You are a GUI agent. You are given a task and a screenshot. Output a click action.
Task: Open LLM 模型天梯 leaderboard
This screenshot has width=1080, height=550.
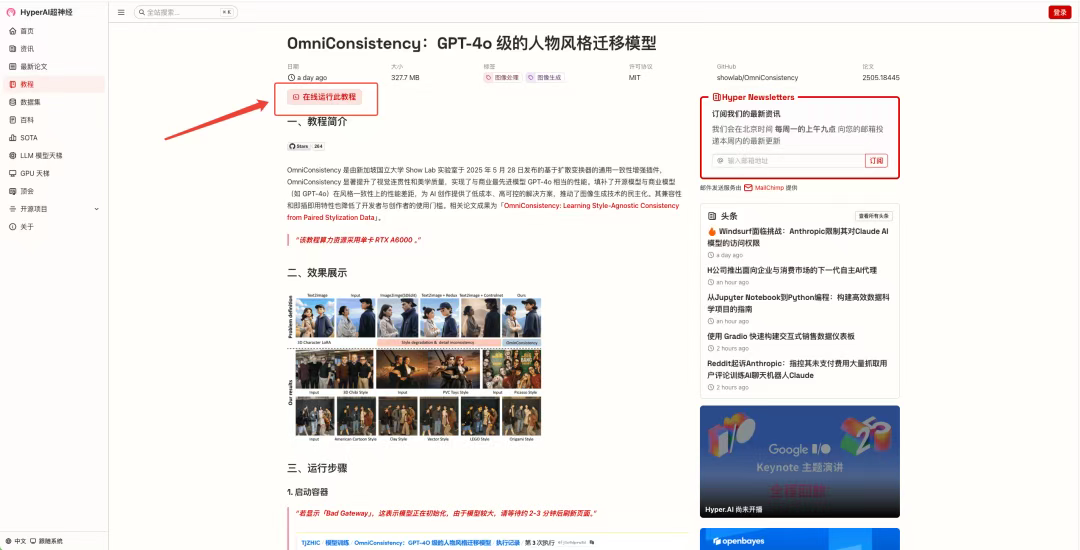[x=41, y=155]
